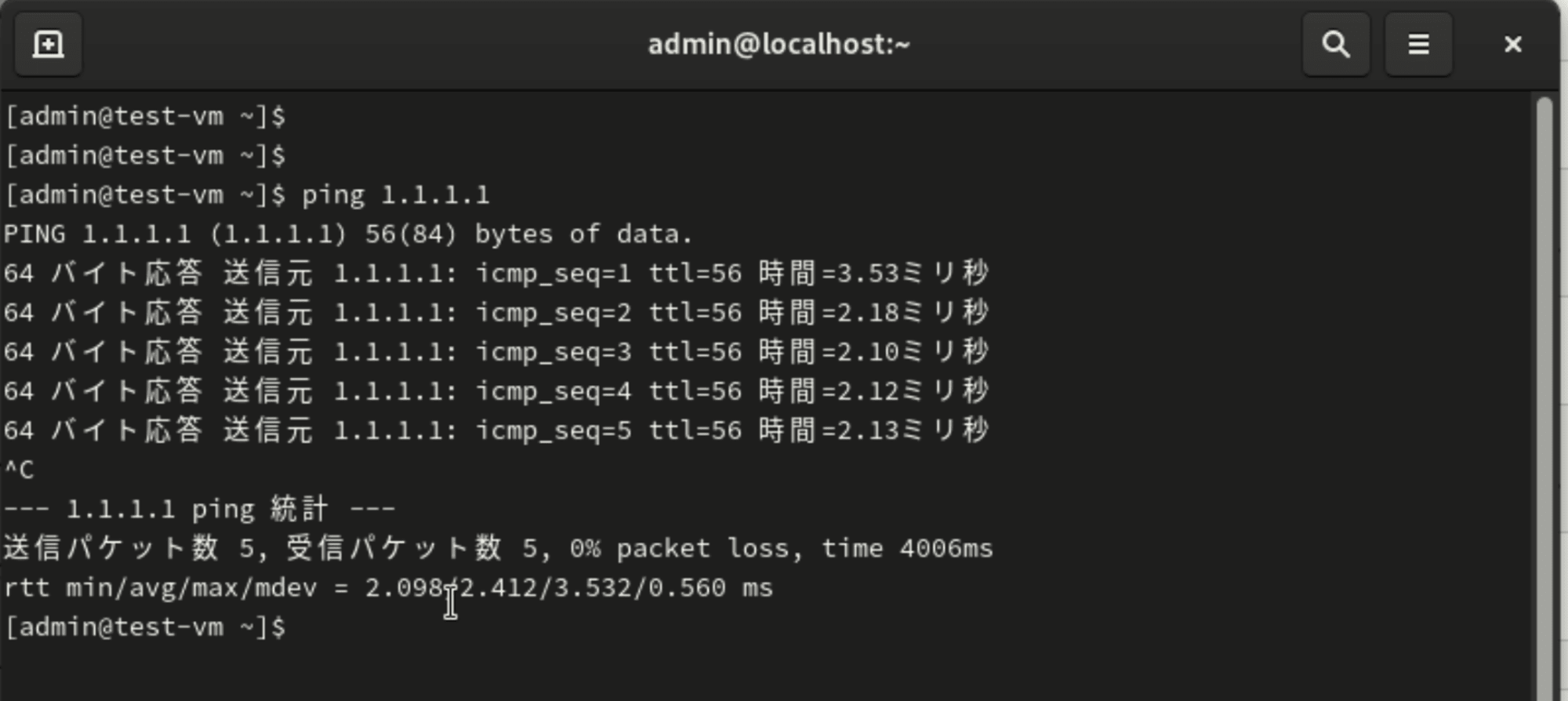Screen dimensions: 1568x701
Task: Open a new terminal tab
Action: click(x=49, y=44)
